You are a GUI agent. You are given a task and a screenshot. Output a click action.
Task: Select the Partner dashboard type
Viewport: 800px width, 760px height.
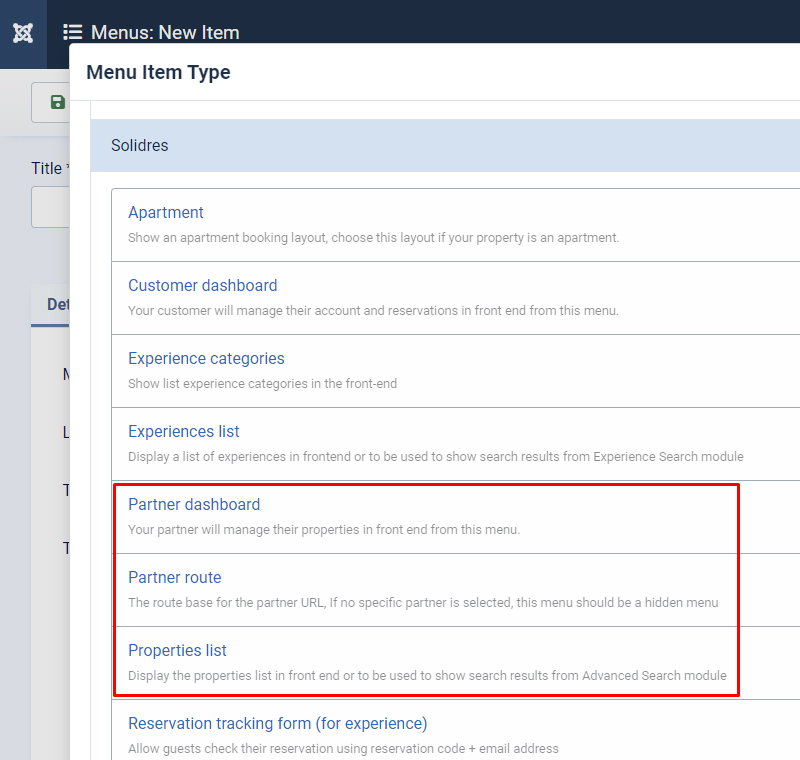[193, 504]
